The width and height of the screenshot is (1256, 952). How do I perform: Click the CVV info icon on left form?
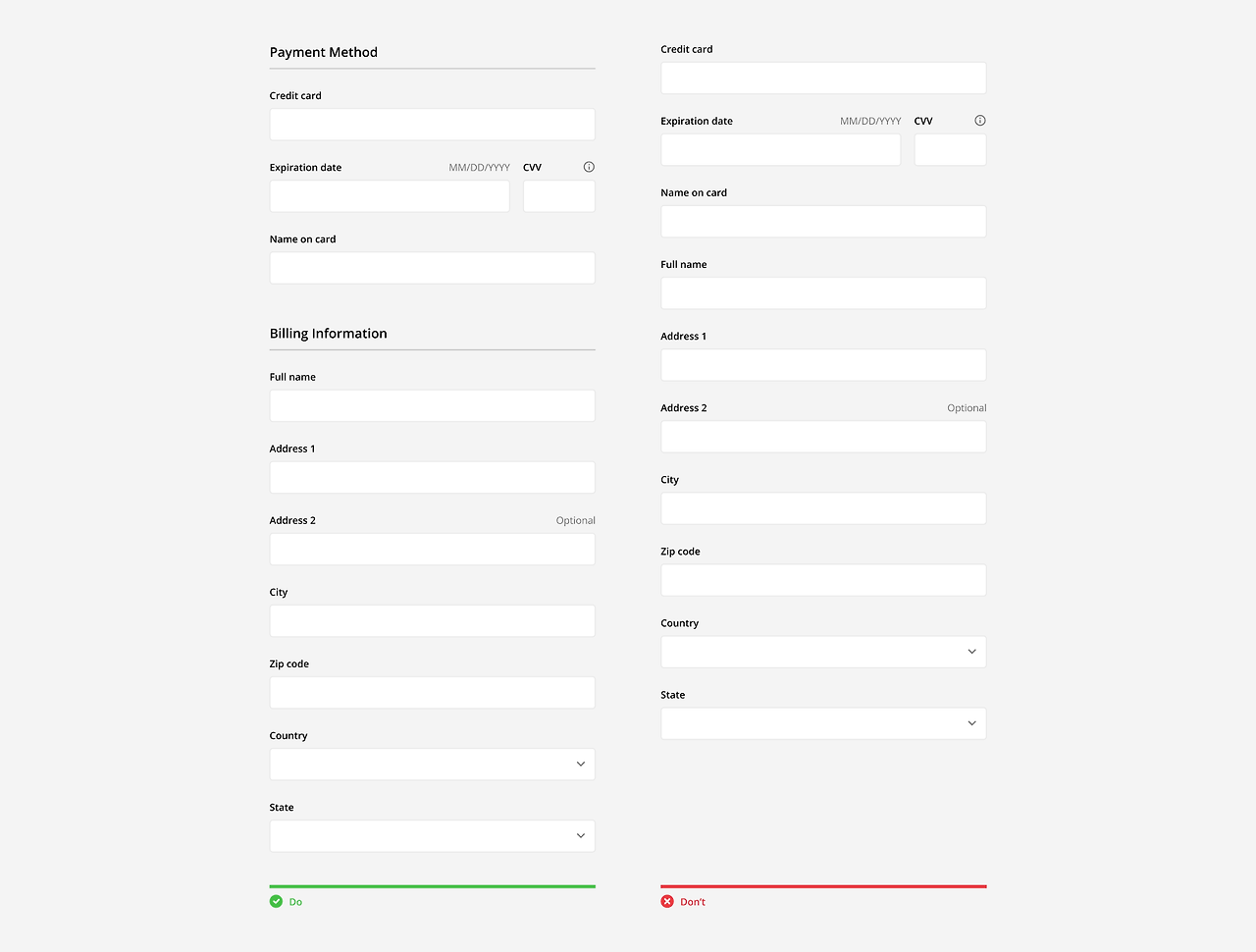tap(588, 167)
